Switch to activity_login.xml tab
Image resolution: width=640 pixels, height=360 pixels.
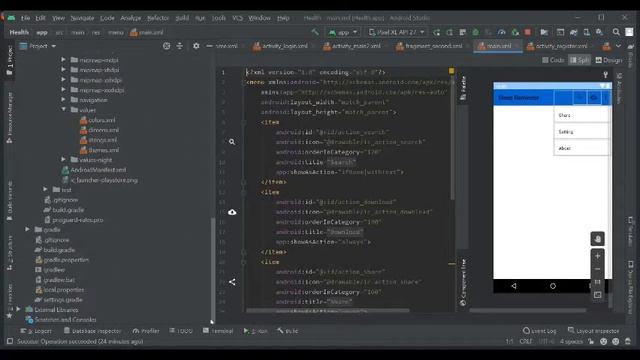click(x=280, y=46)
